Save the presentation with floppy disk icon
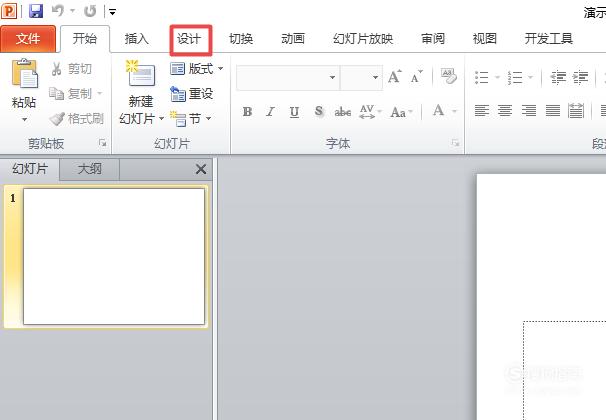606x420 pixels. click(36, 11)
